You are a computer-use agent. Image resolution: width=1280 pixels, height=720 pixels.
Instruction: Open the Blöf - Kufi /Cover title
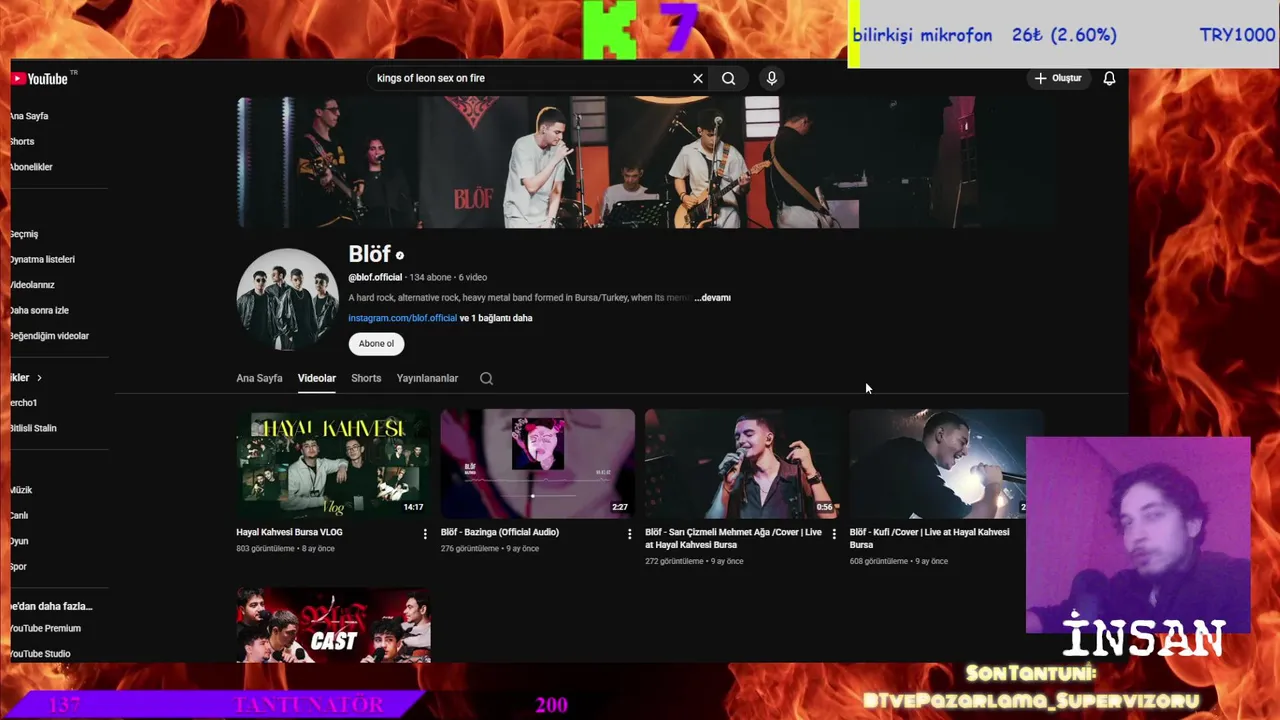(x=930, y=538)
